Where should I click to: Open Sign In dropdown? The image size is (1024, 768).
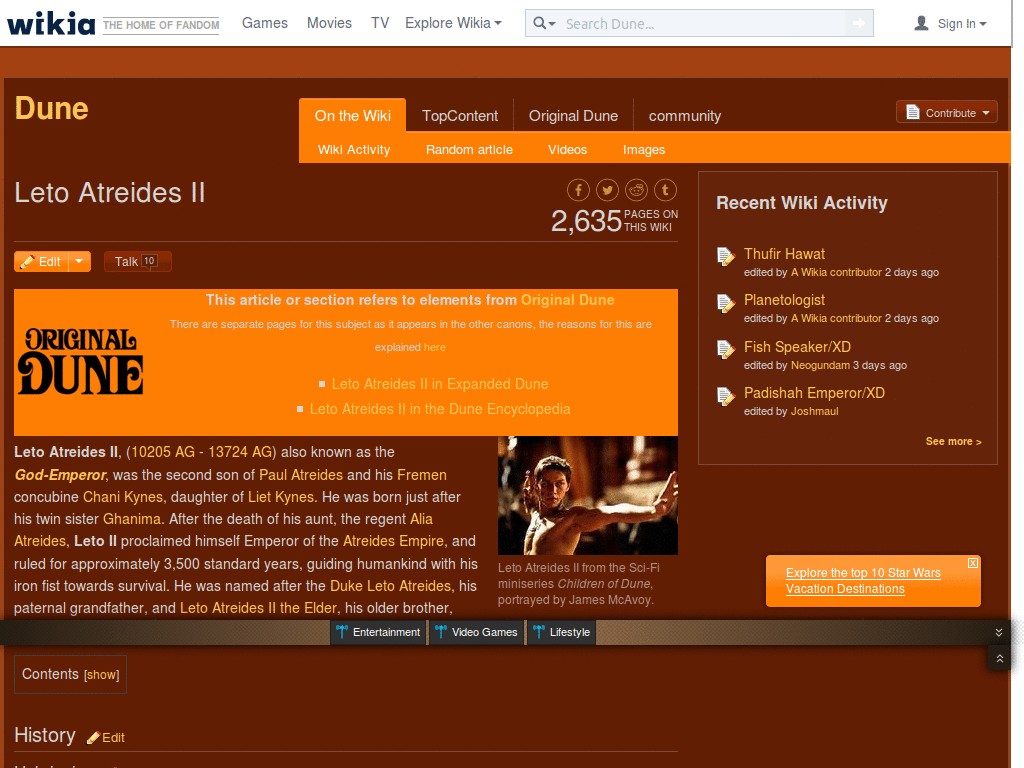962,24
